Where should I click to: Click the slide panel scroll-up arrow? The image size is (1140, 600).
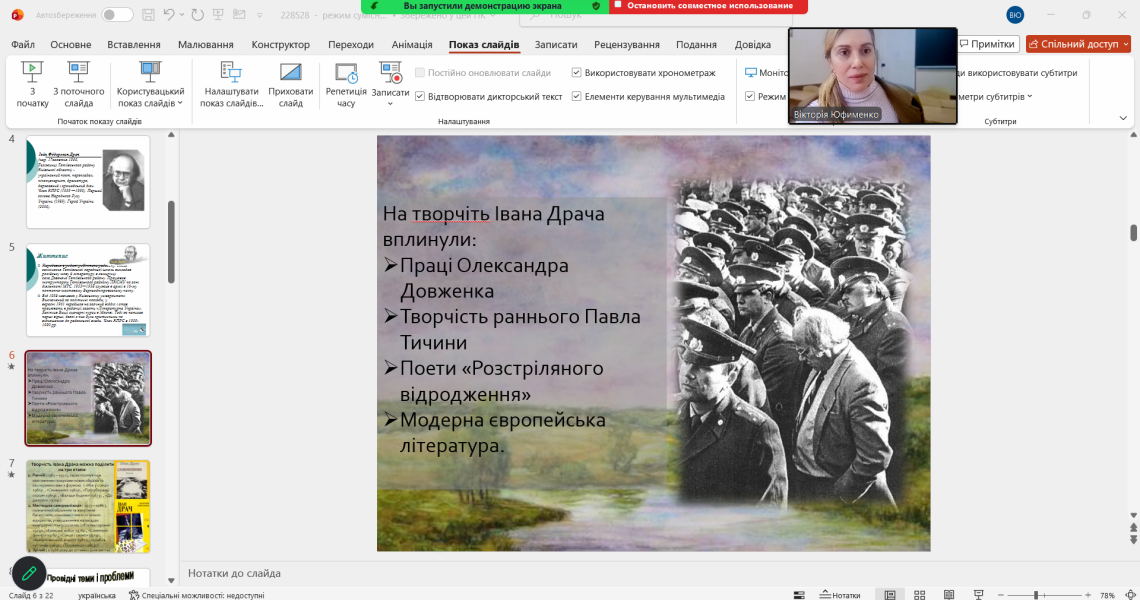point(172,135)
